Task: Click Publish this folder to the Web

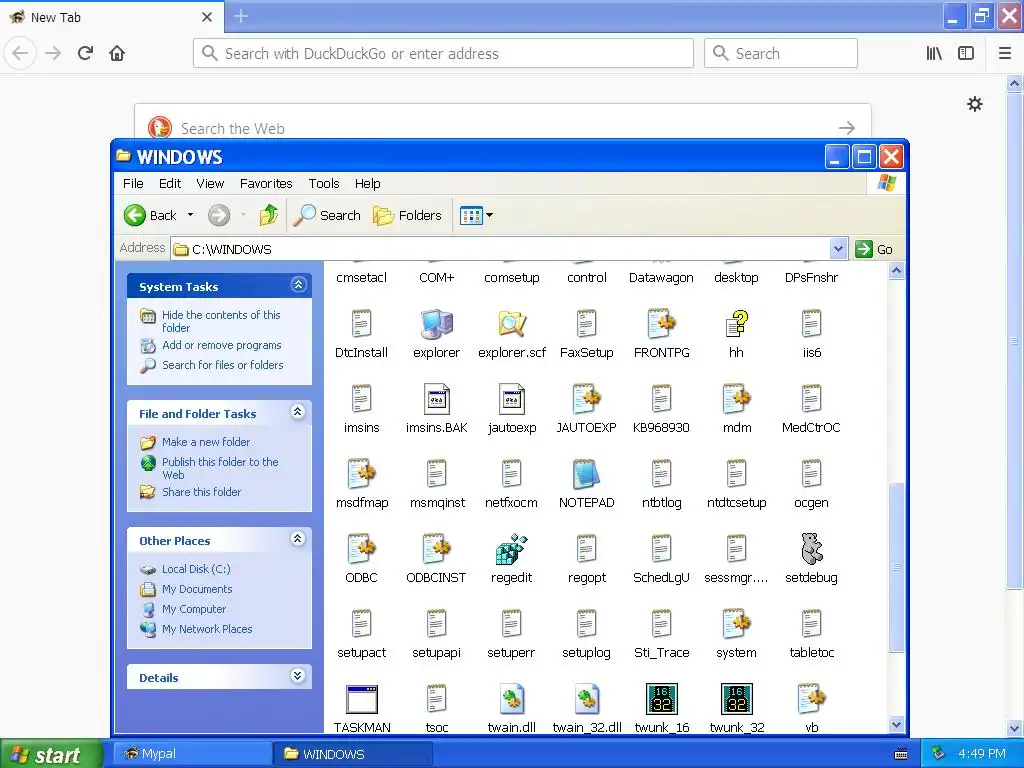Action: click(220, 468)
